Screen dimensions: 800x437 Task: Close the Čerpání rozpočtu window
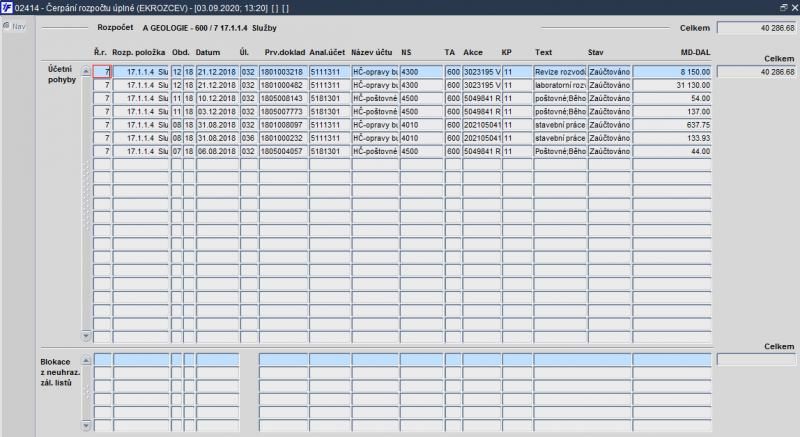[794, 7]
